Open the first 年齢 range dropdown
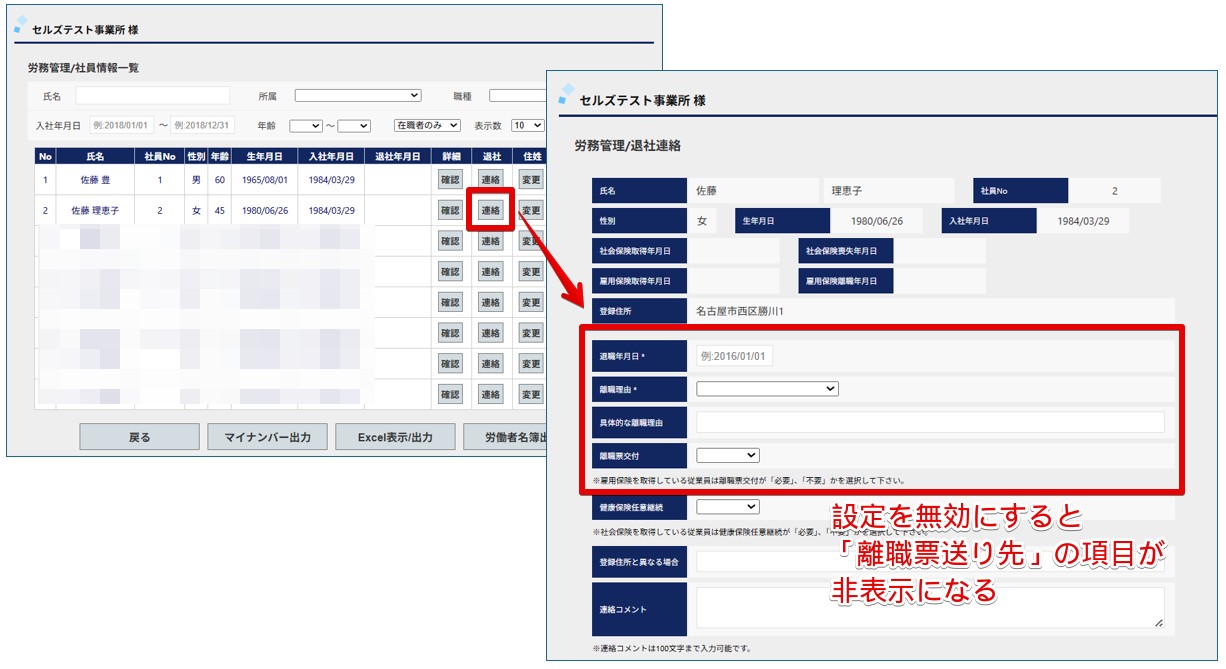The image size is (1226, 669). (305, 126)
